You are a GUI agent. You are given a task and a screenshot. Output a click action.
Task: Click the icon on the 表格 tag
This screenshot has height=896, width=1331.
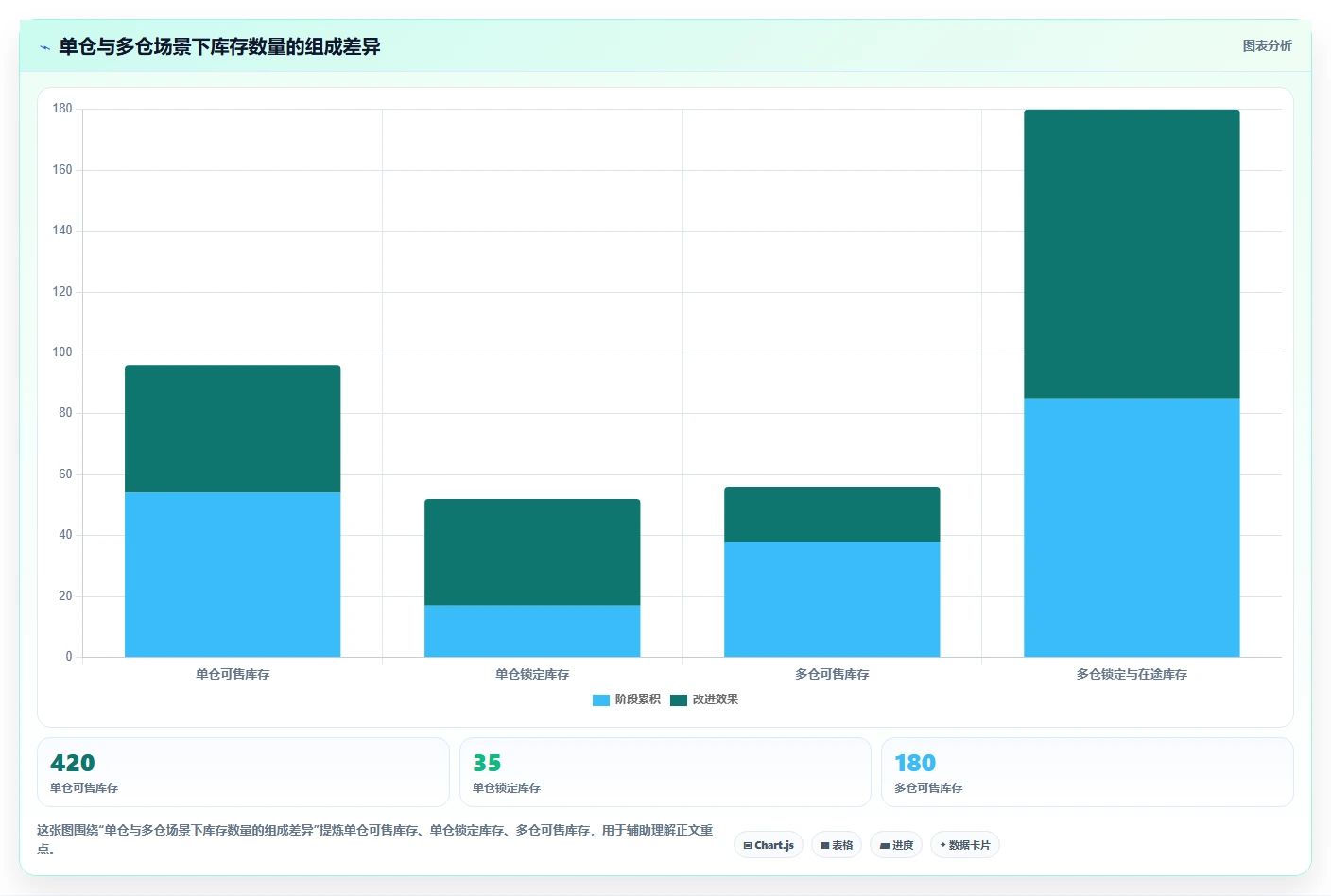[x=825, y=846]
